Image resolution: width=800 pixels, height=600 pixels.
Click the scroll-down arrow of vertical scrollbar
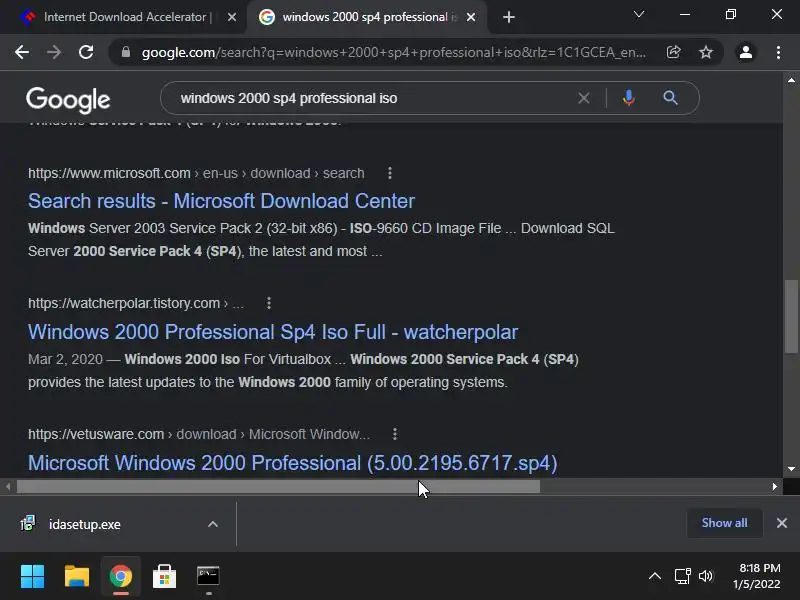click(791, 469)
